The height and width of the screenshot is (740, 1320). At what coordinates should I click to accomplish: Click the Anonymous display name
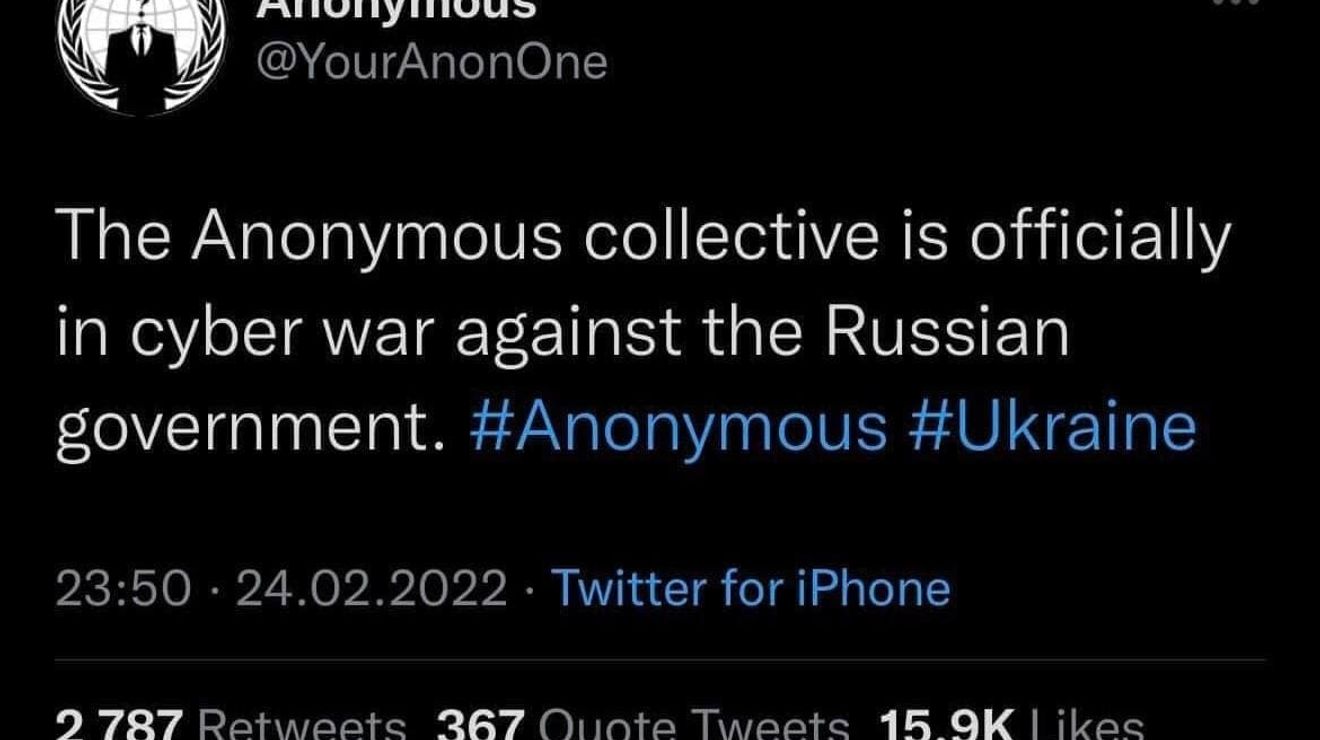(x=397, y=8)
